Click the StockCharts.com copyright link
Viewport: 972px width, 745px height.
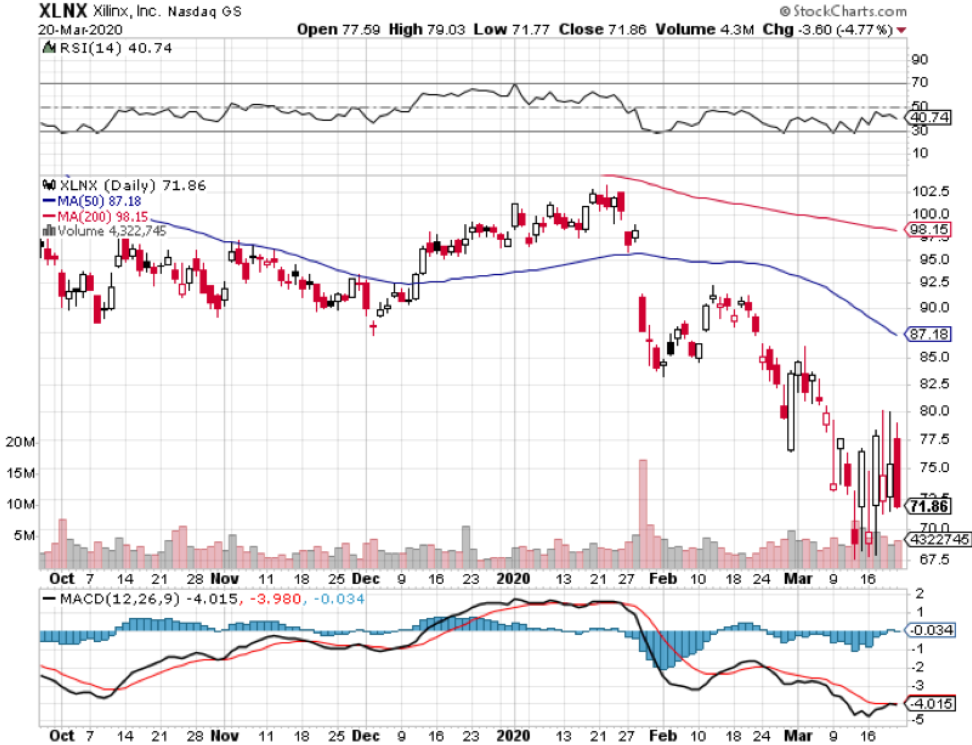(x=843, y=11)
